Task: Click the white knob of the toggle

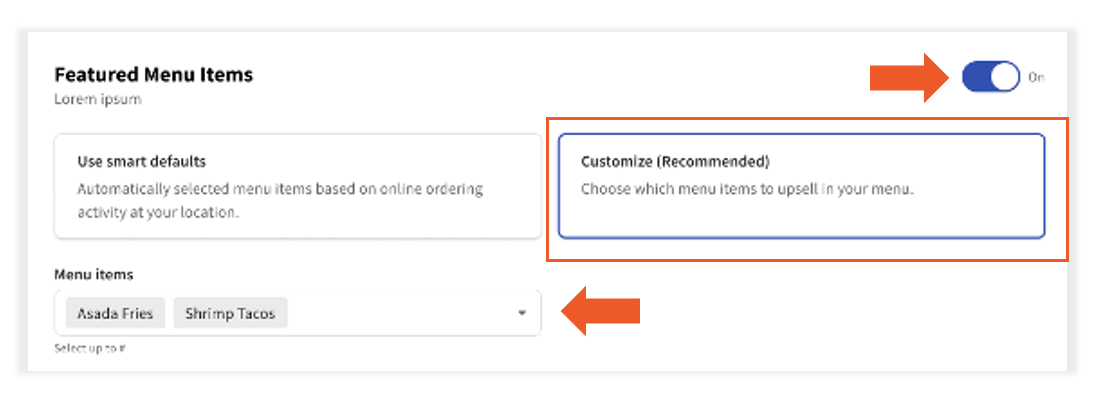Action: point(1003,77)
